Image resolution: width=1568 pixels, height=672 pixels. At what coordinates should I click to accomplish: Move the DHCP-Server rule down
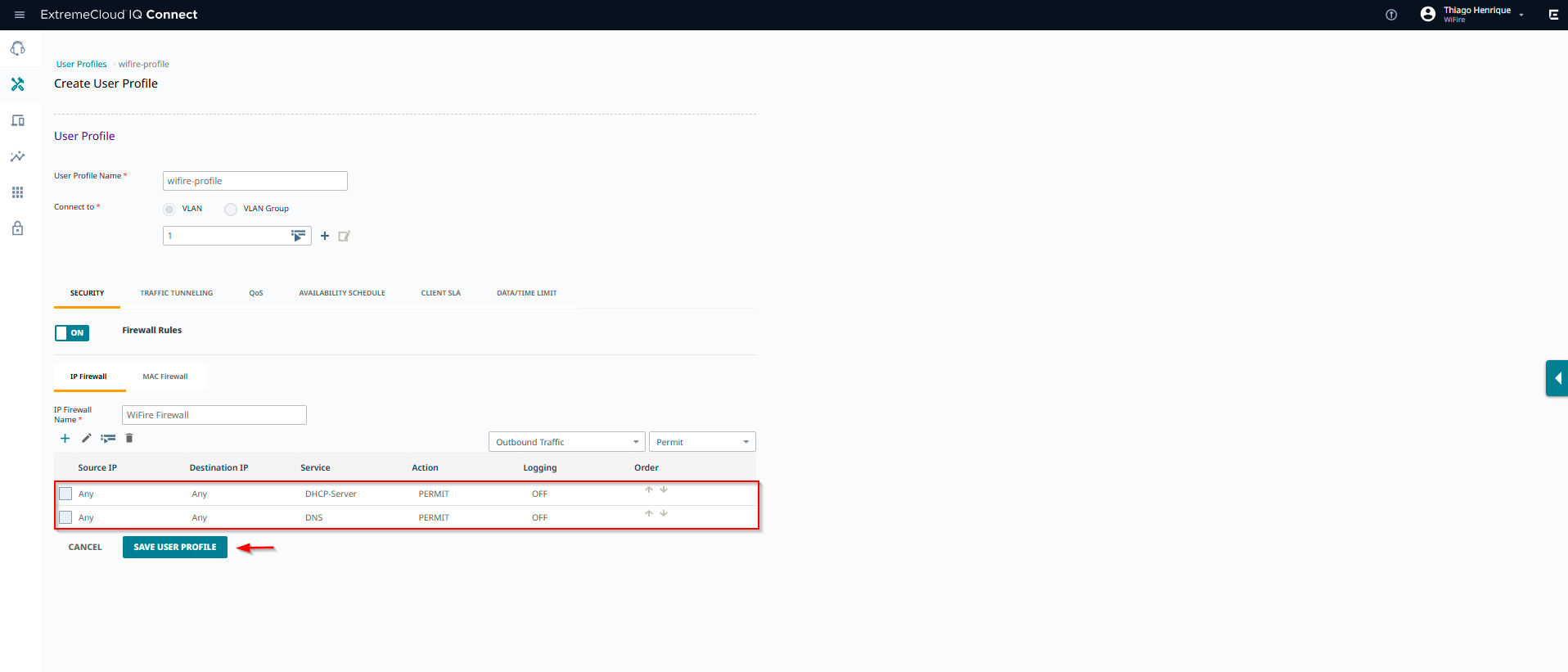tap(664, 489)
